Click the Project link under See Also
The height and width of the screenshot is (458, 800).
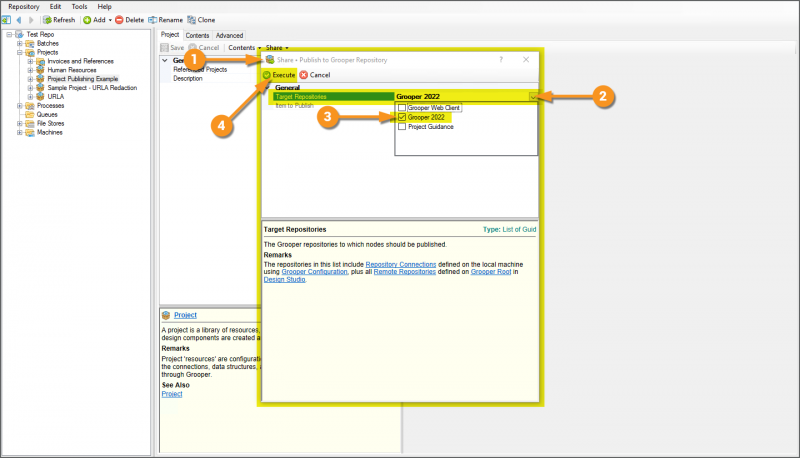click(171, 394)
